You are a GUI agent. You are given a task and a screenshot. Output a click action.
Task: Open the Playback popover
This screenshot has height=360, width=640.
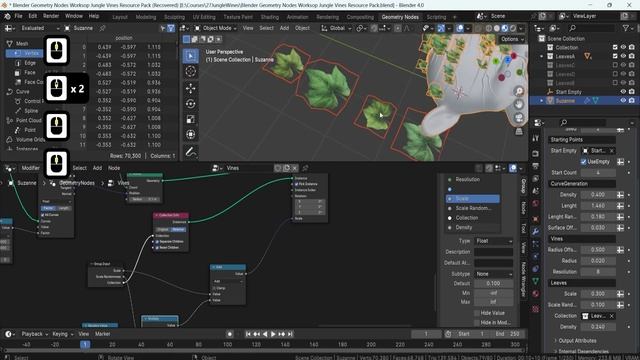tap(34, 334)
